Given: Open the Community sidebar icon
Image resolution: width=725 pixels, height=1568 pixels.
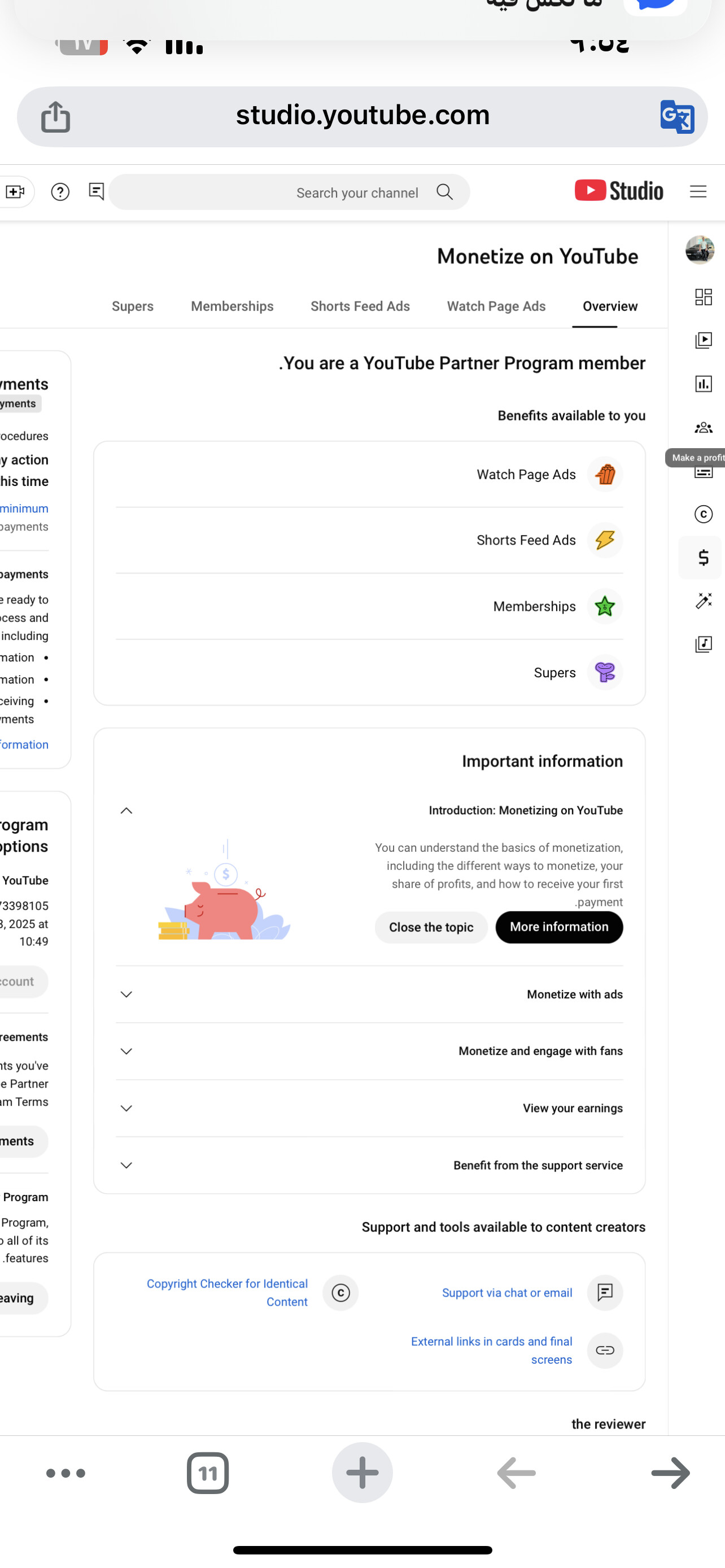Looking at the screenshot, I should (703, 427).
